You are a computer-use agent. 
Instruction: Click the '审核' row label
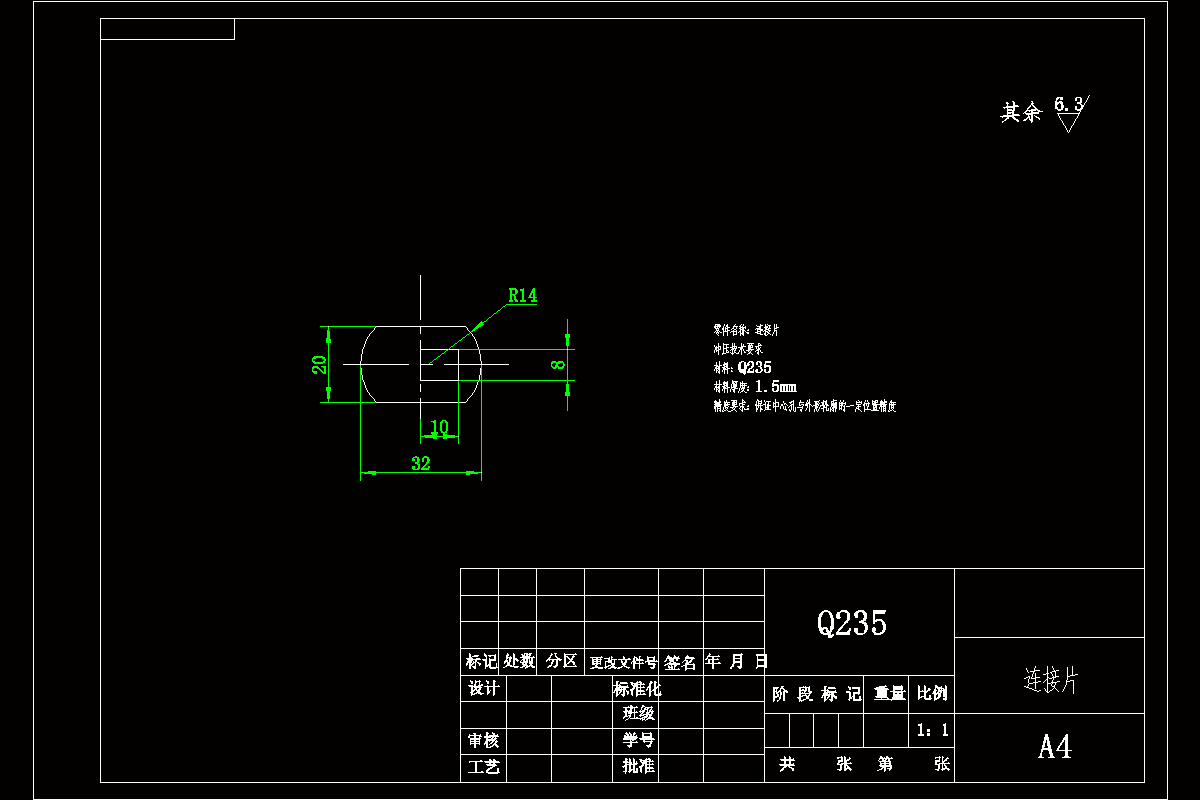484,740
